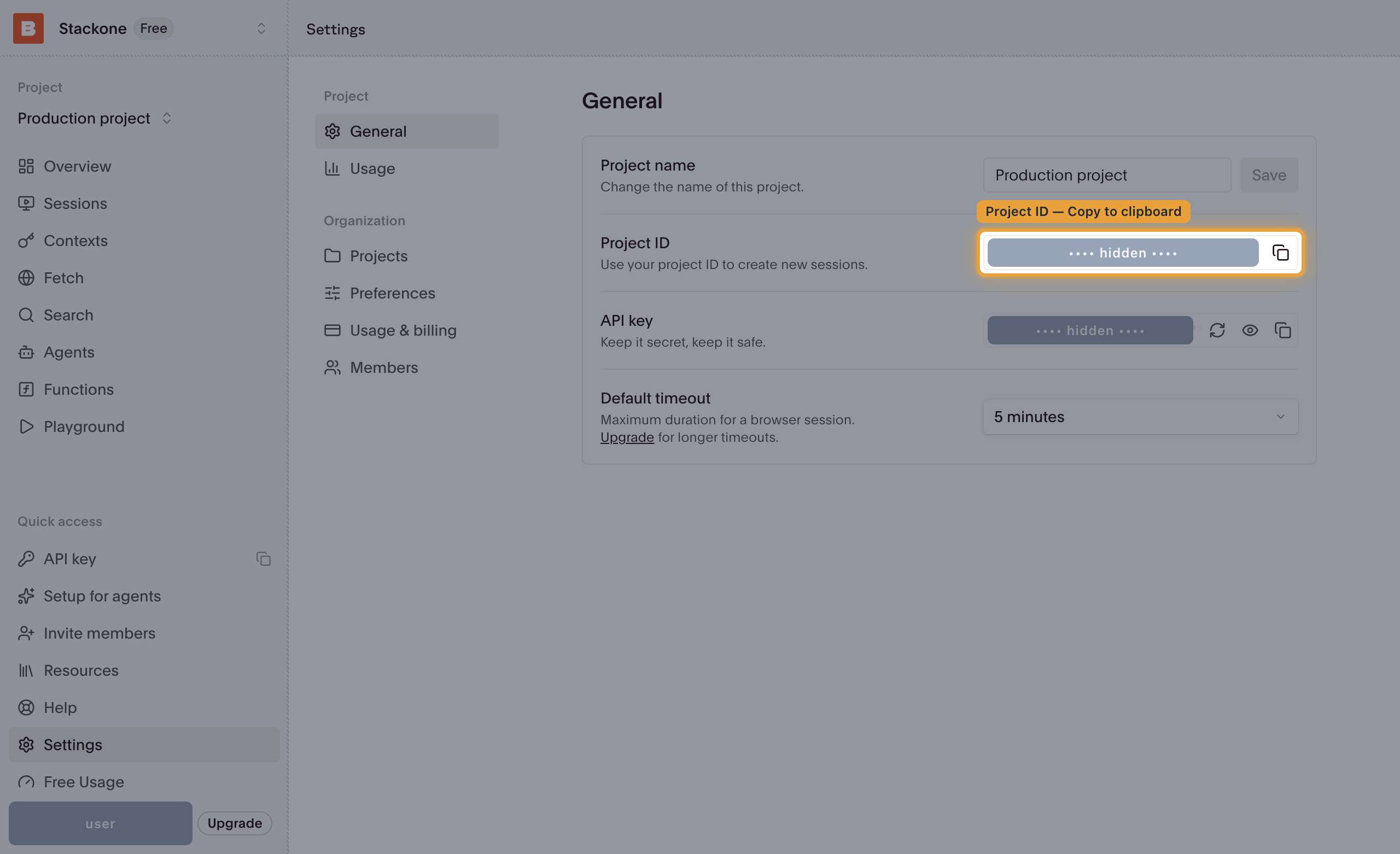The image size is (1400, 854).
Task: Open Search in the sidebar
Action: click(x=144, y=315)
